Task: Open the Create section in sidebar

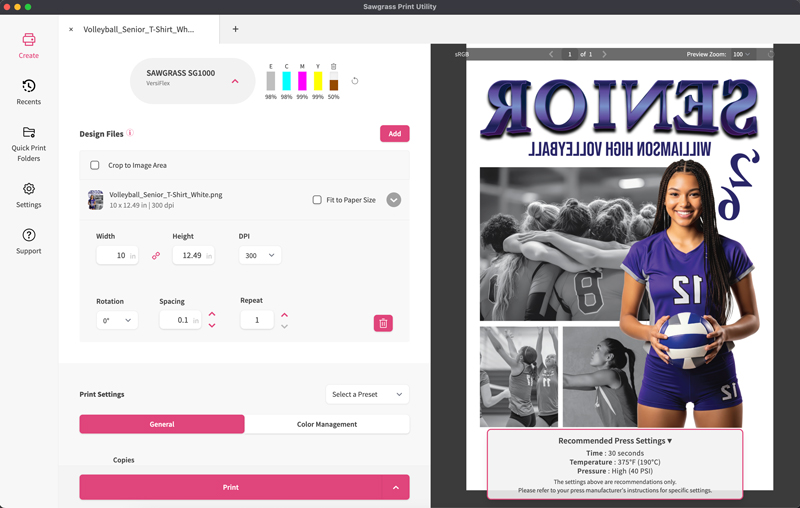Action: click(28, 45)
